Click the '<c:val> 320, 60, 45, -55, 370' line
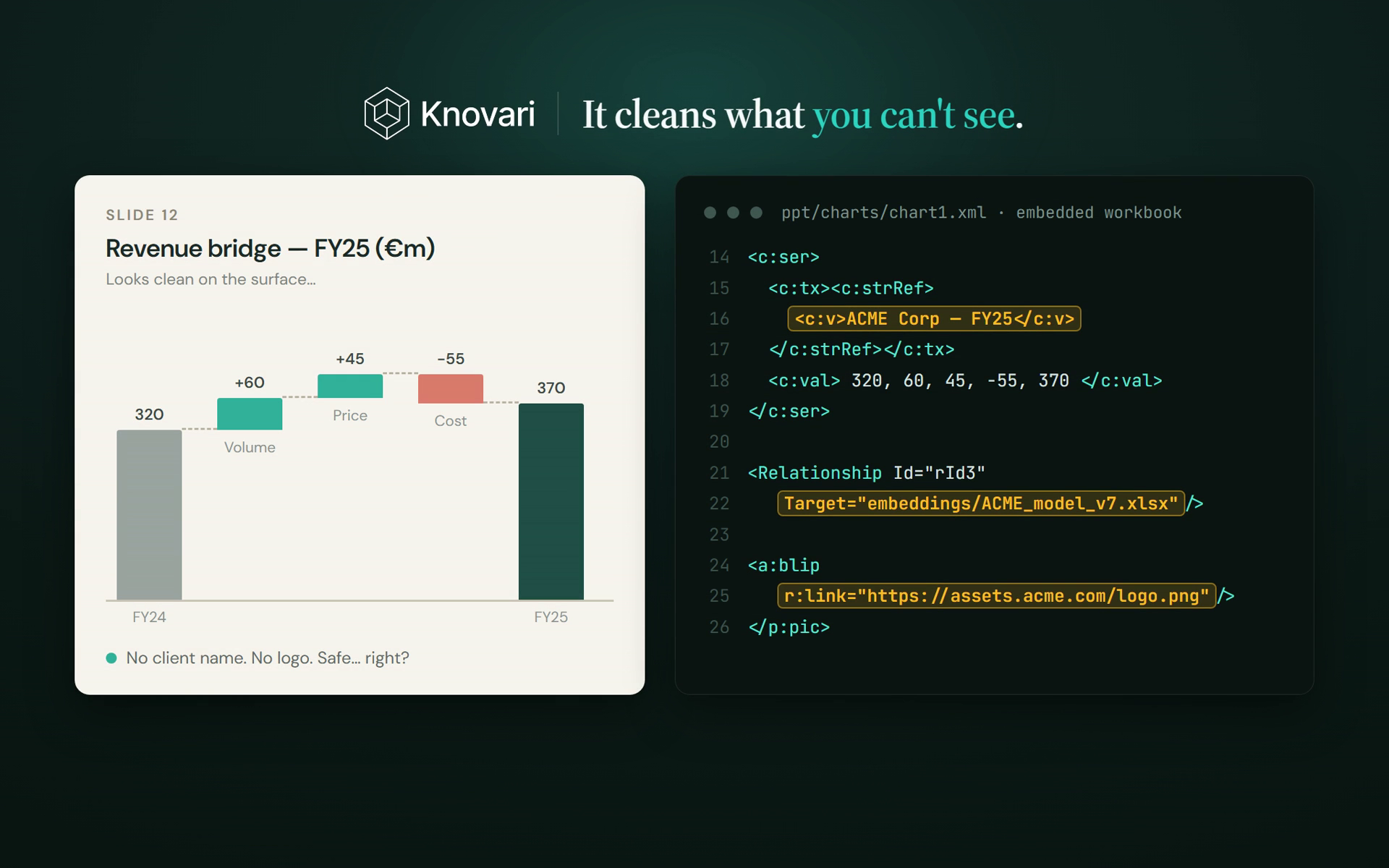Viewport: 1389px width, 868px height. (965, 381)
